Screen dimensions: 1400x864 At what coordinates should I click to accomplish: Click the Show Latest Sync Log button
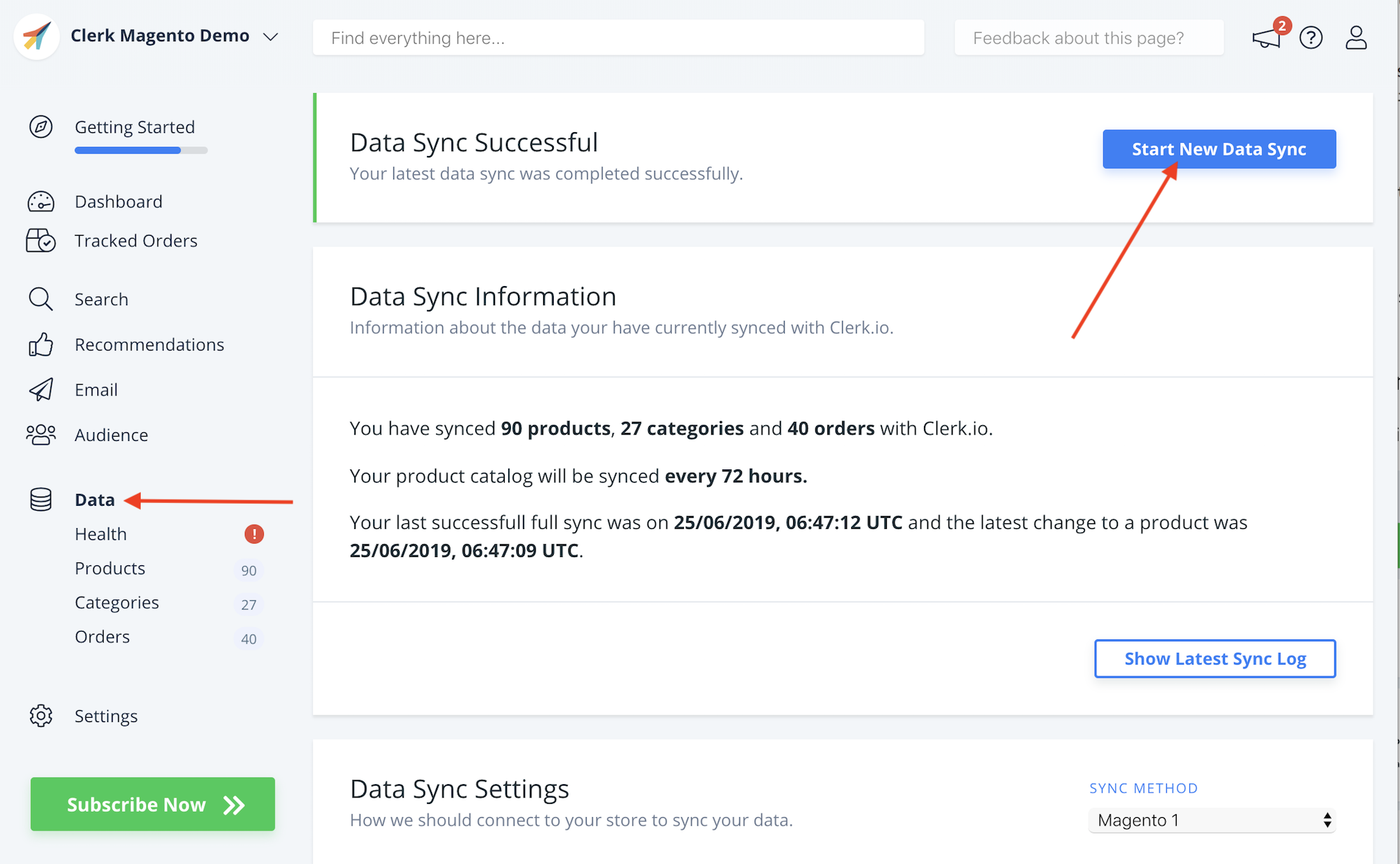click(1214, 658)
